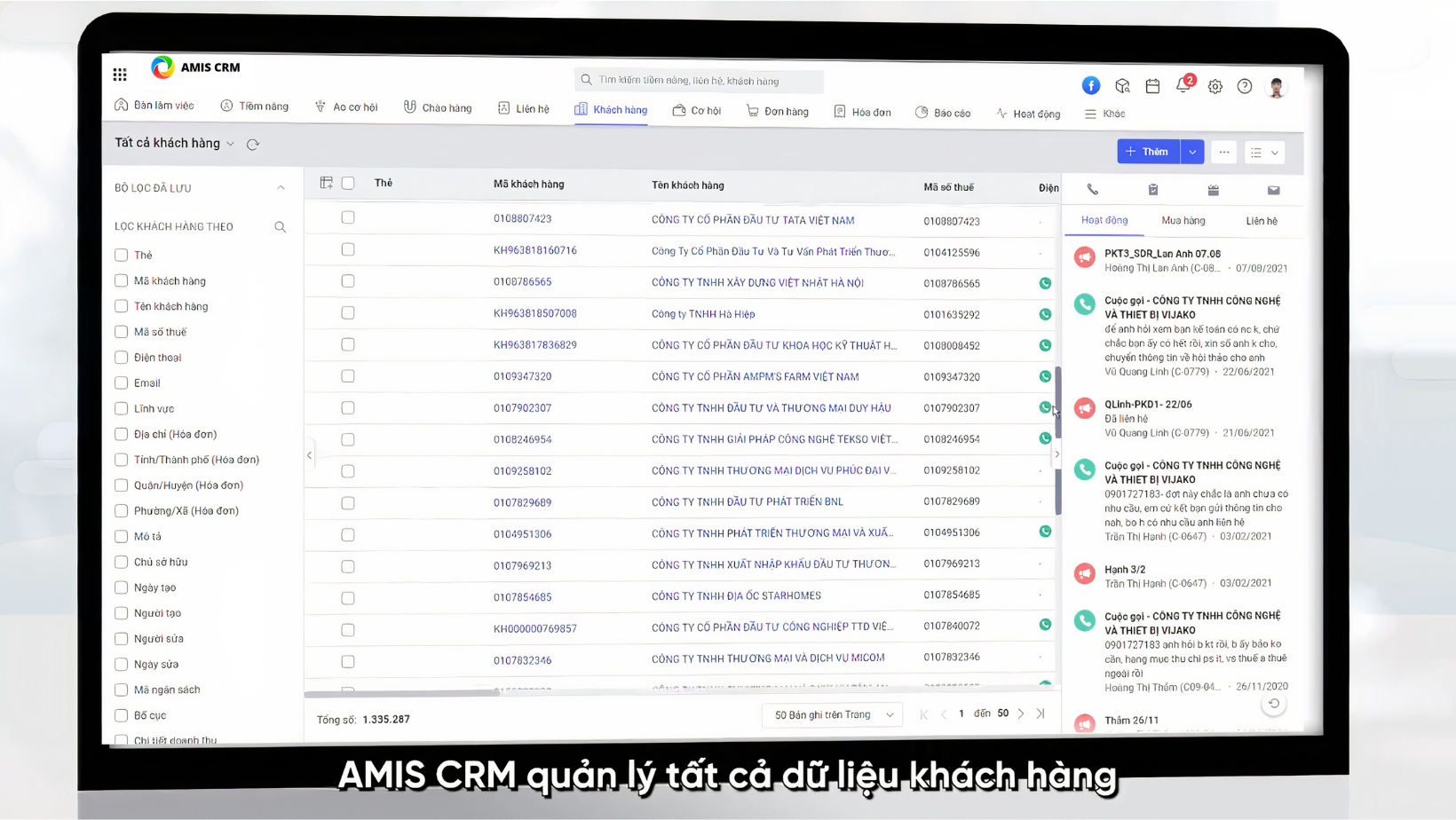This screenshot has width=1456, height=820.
Task: Open the Tiềm năng tab
Action: (x=255, y=106)
